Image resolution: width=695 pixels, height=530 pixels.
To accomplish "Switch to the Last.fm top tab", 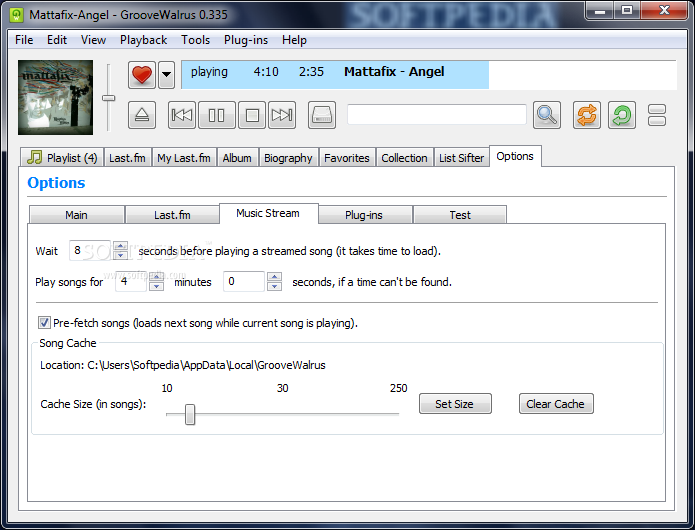I will (x=127, y=158).
